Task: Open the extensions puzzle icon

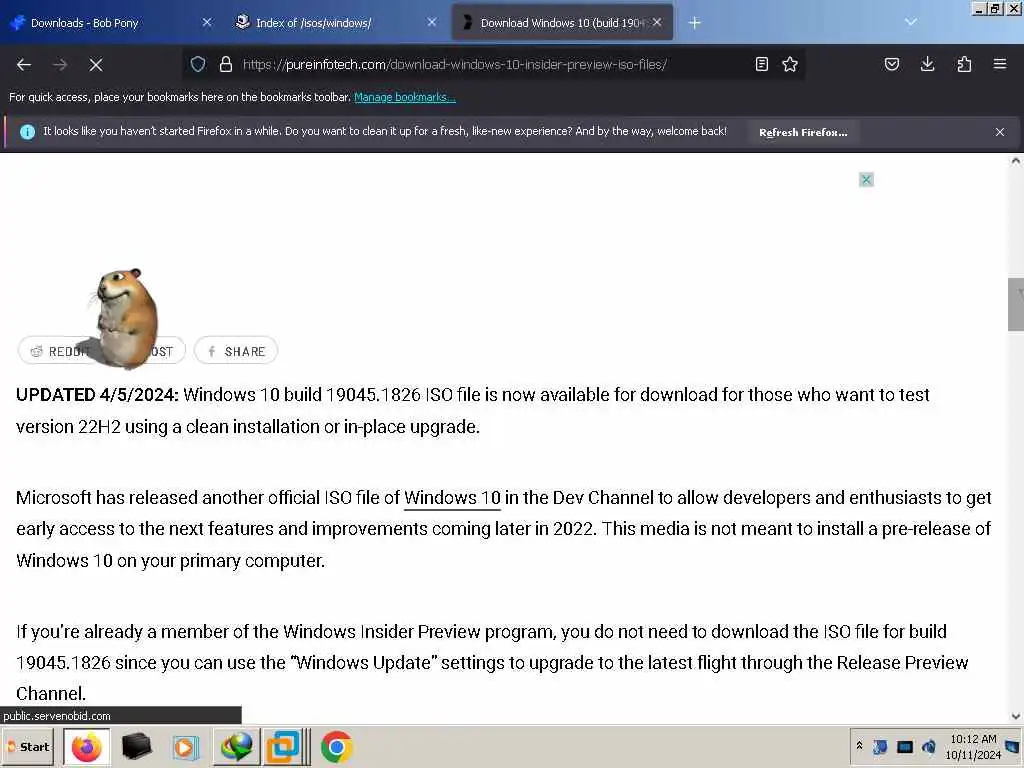Action: coord(964,64)
